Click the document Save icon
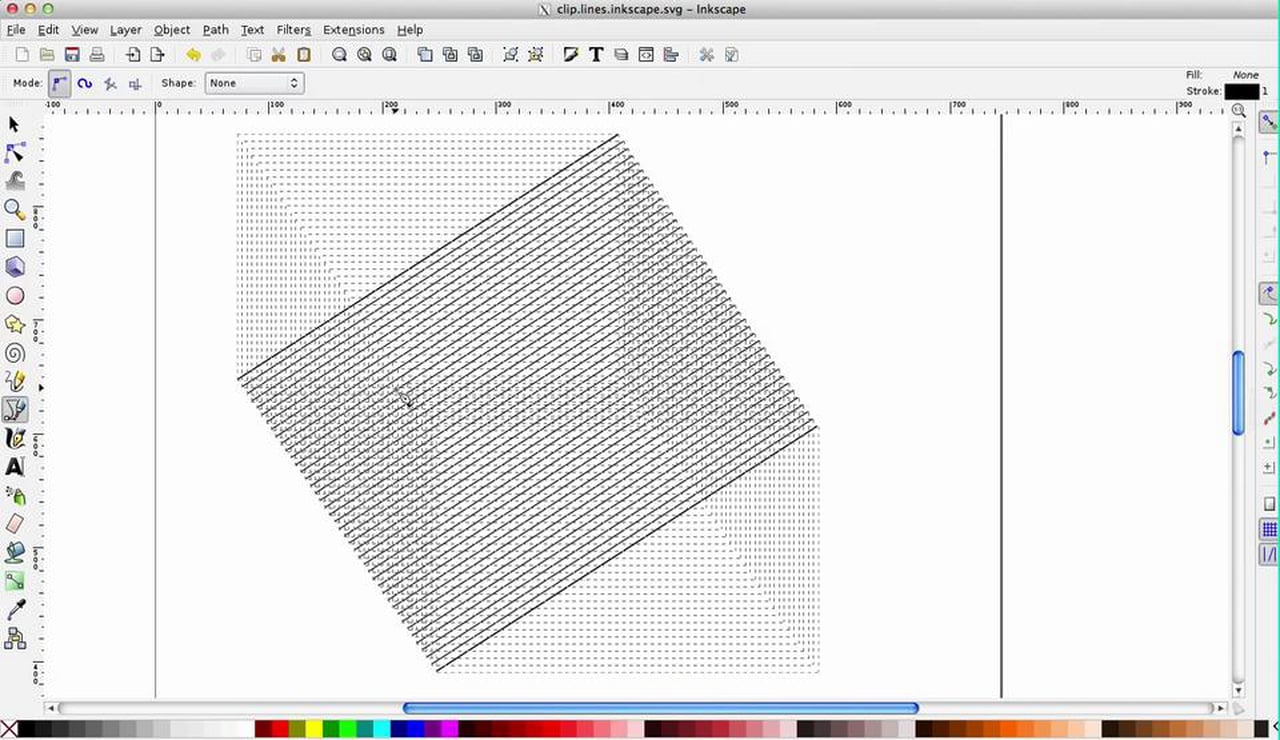This screenshot has height=740, width=1280. pos(71,54)
